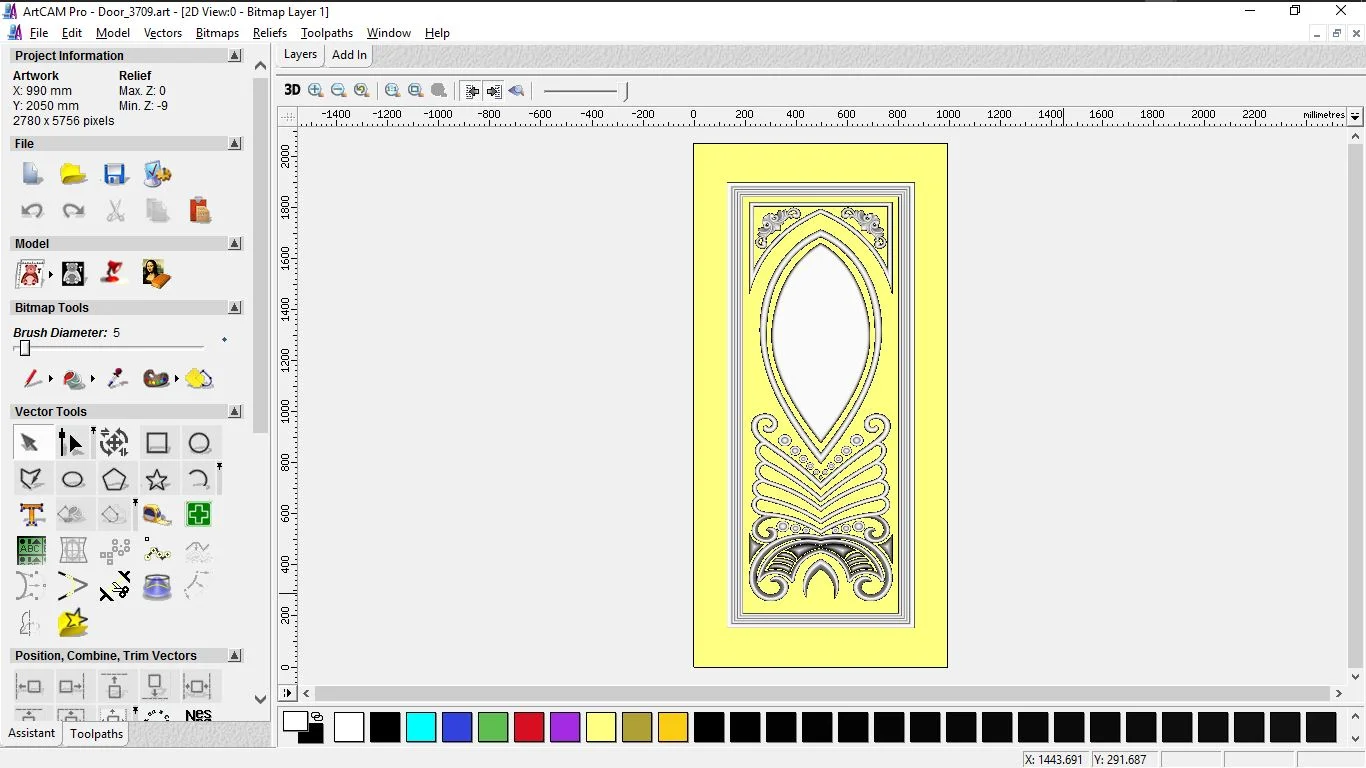Open the Layers tab

[300, 55]
